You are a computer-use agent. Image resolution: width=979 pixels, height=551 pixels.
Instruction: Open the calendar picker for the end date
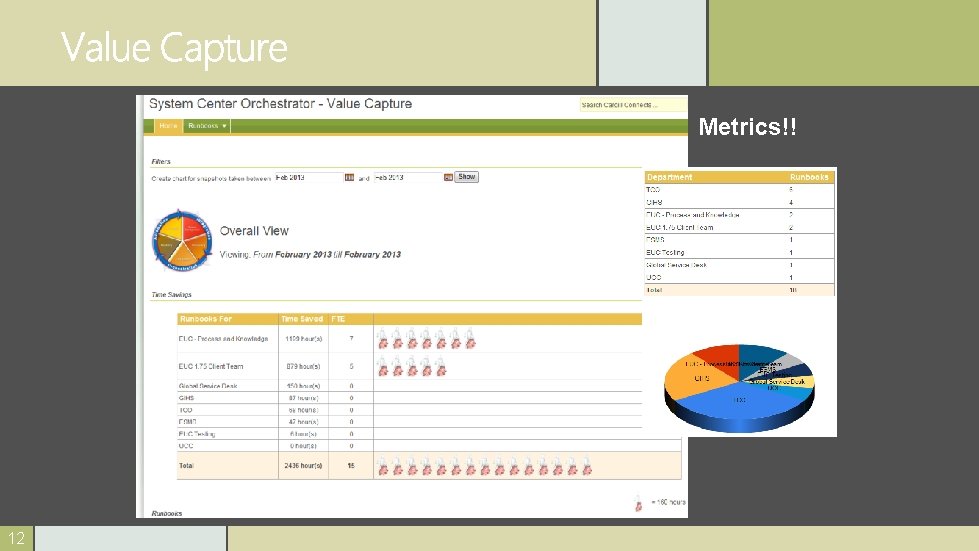coord(448,178)
